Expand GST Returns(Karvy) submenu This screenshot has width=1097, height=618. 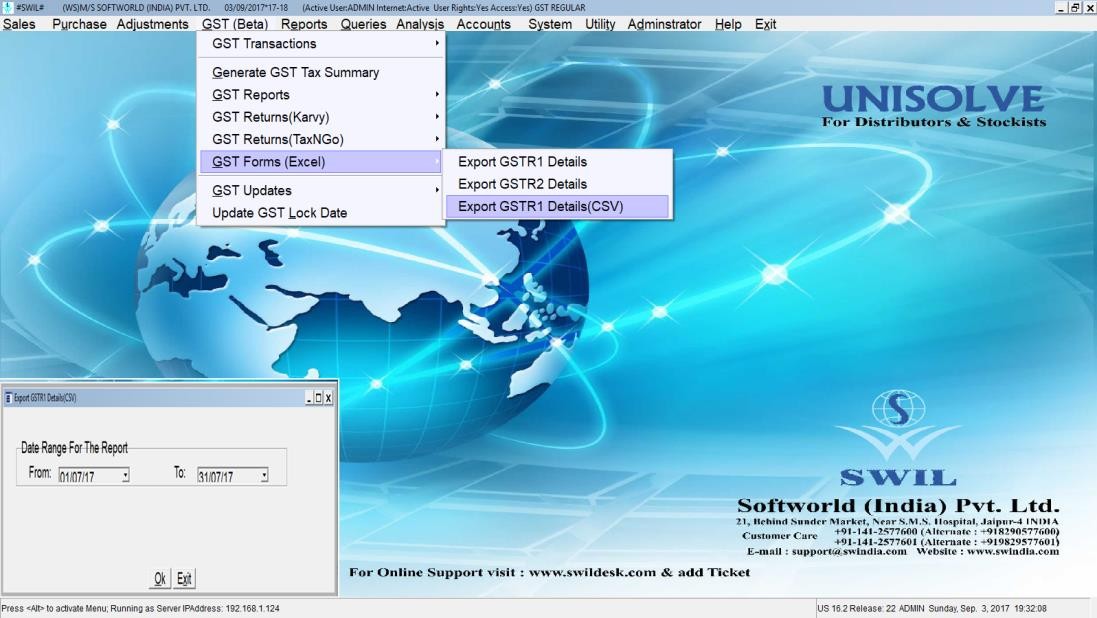[321, 117]
